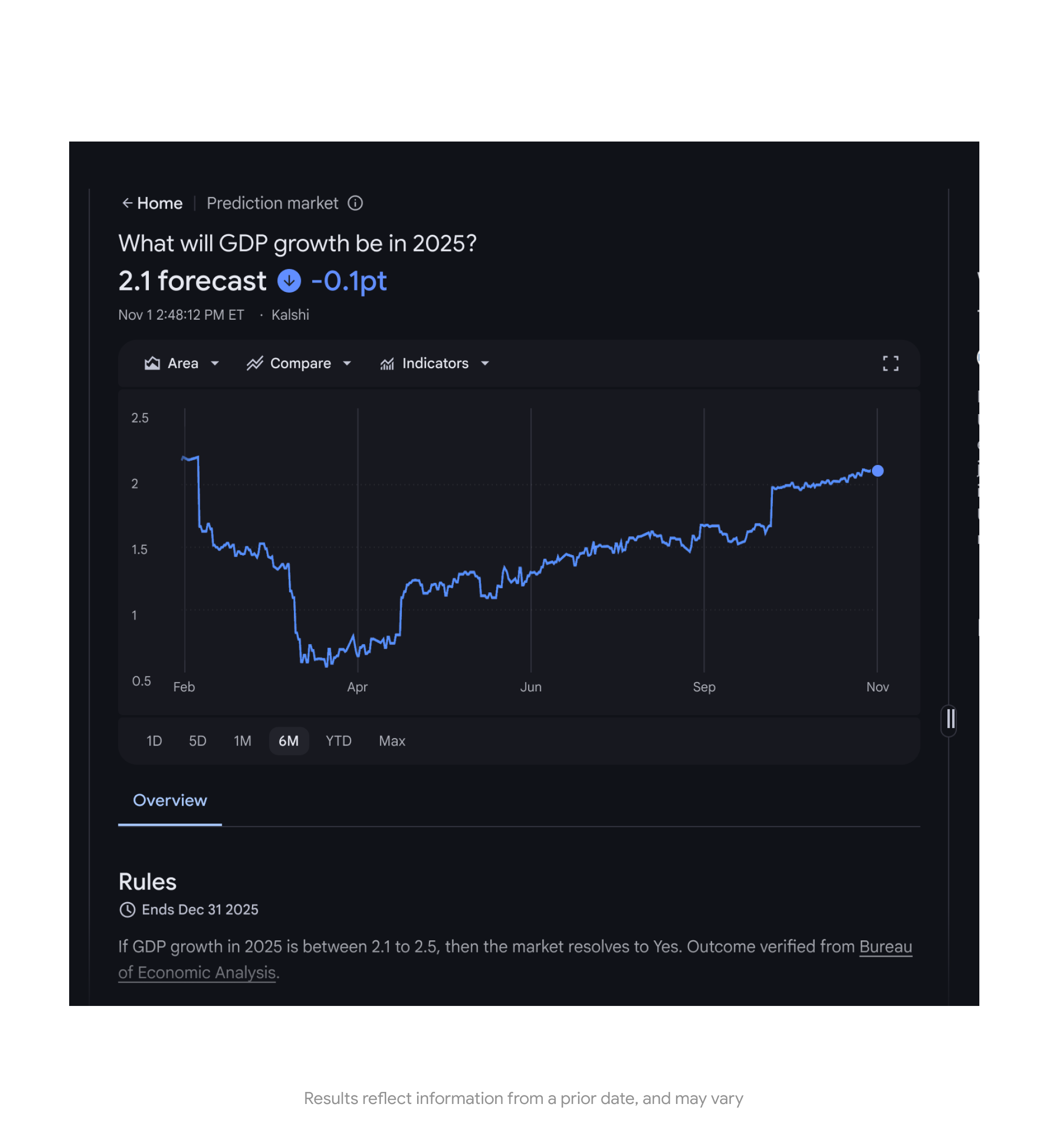The image size is (1048, 1148).
Task: Click the Home breadcrumb link
Action: coord(160,203)
